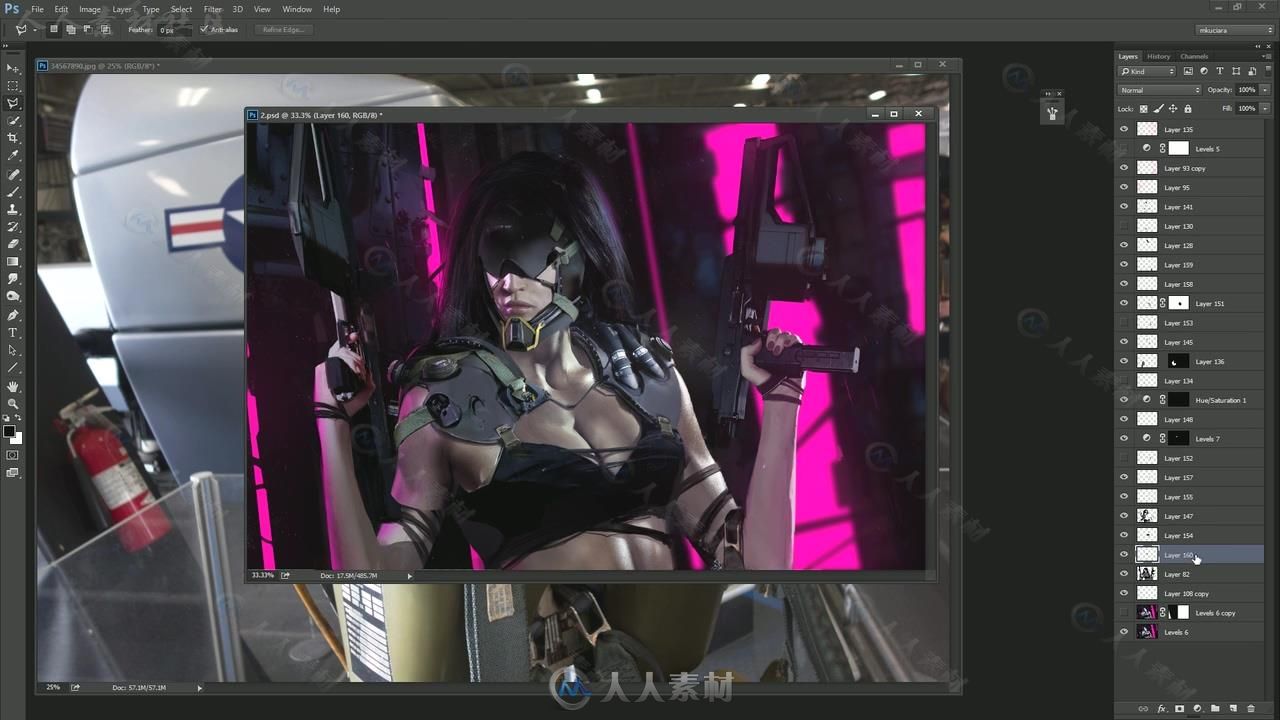Select the Line tool
This screenshot has height=720, width=1280.
[x=13, y=368]
